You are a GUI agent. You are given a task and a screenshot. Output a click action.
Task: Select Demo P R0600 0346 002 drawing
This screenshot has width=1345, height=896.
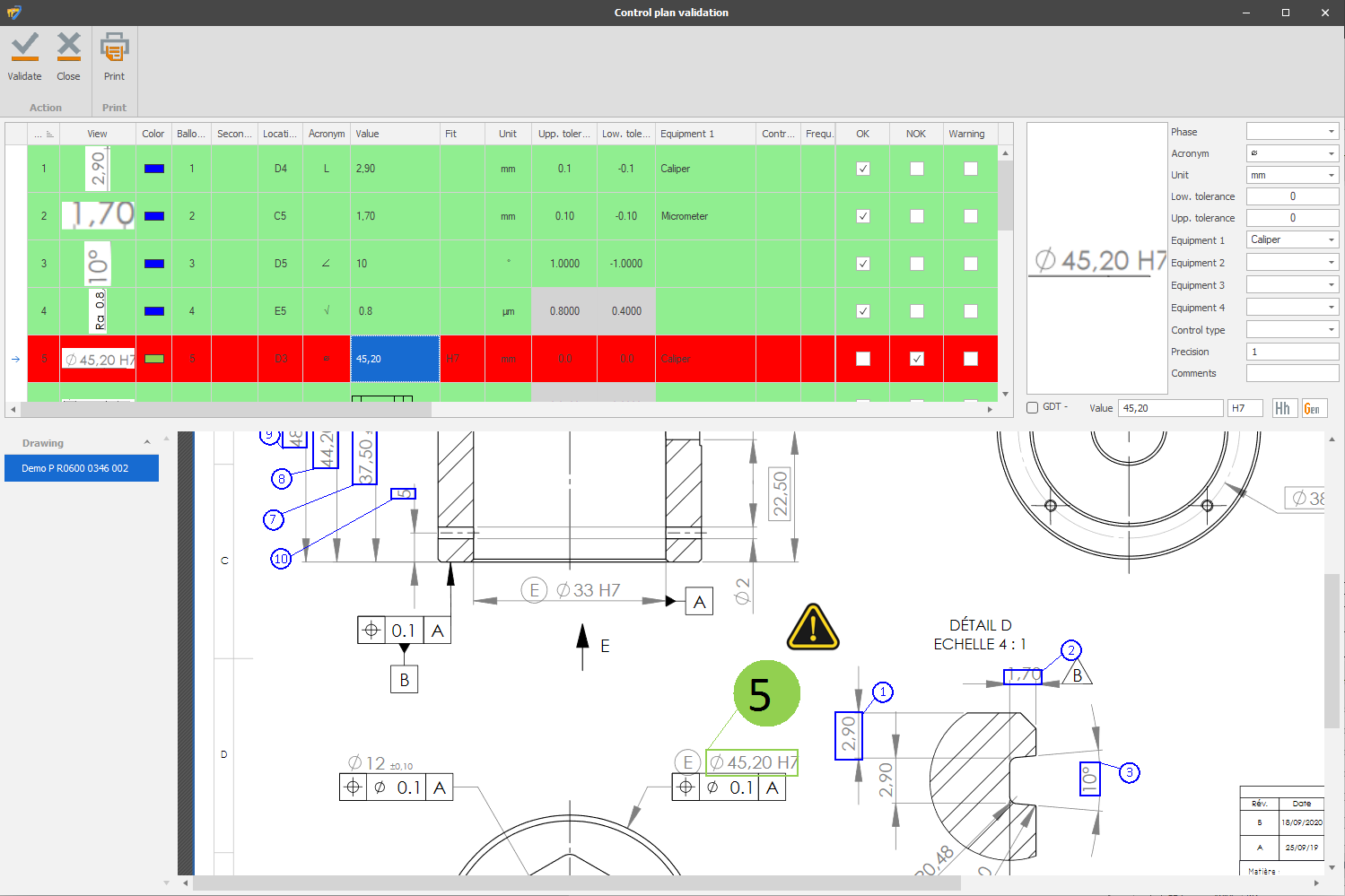coord(82,468)
